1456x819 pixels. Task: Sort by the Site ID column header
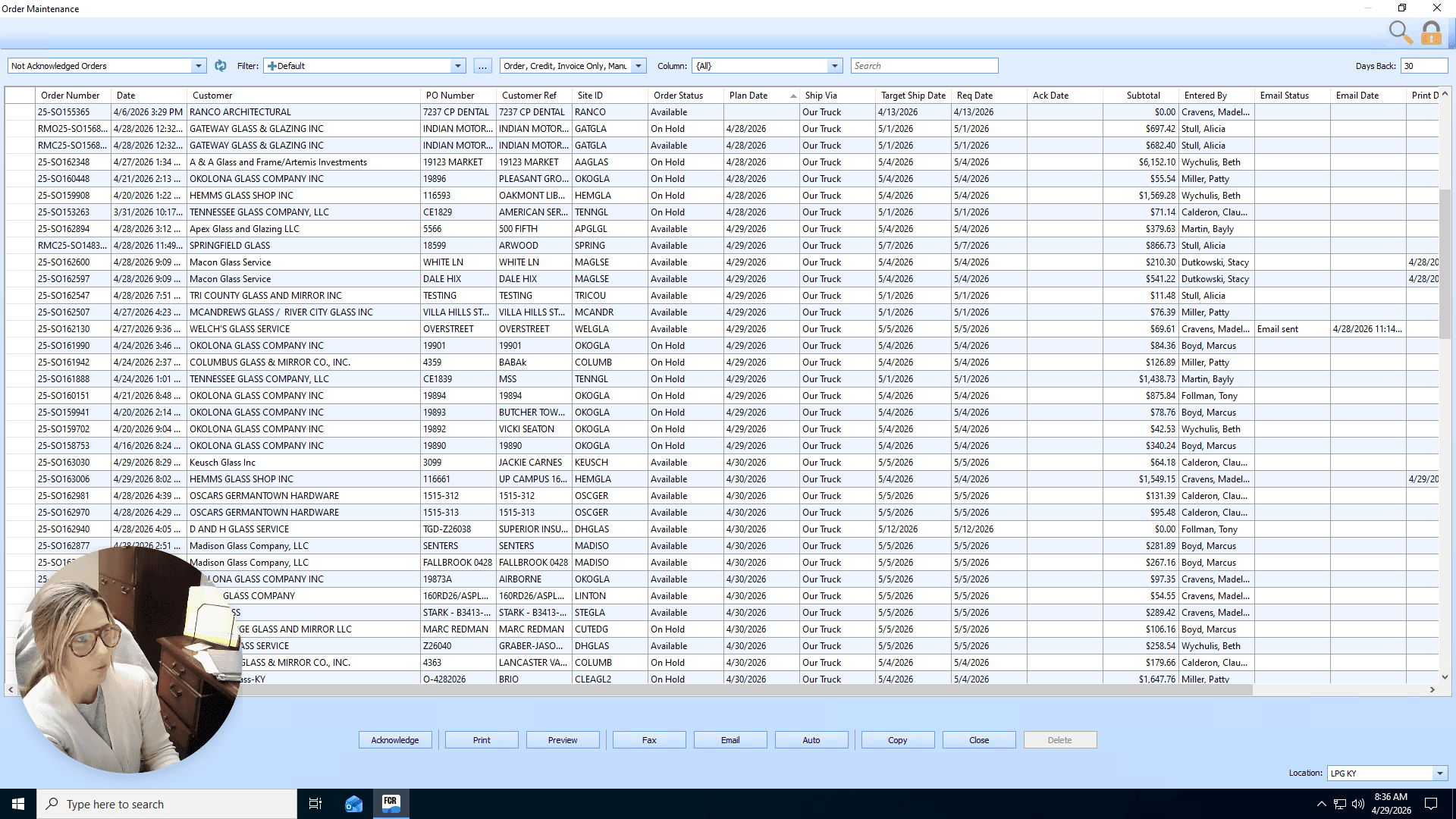pos(610,96)
